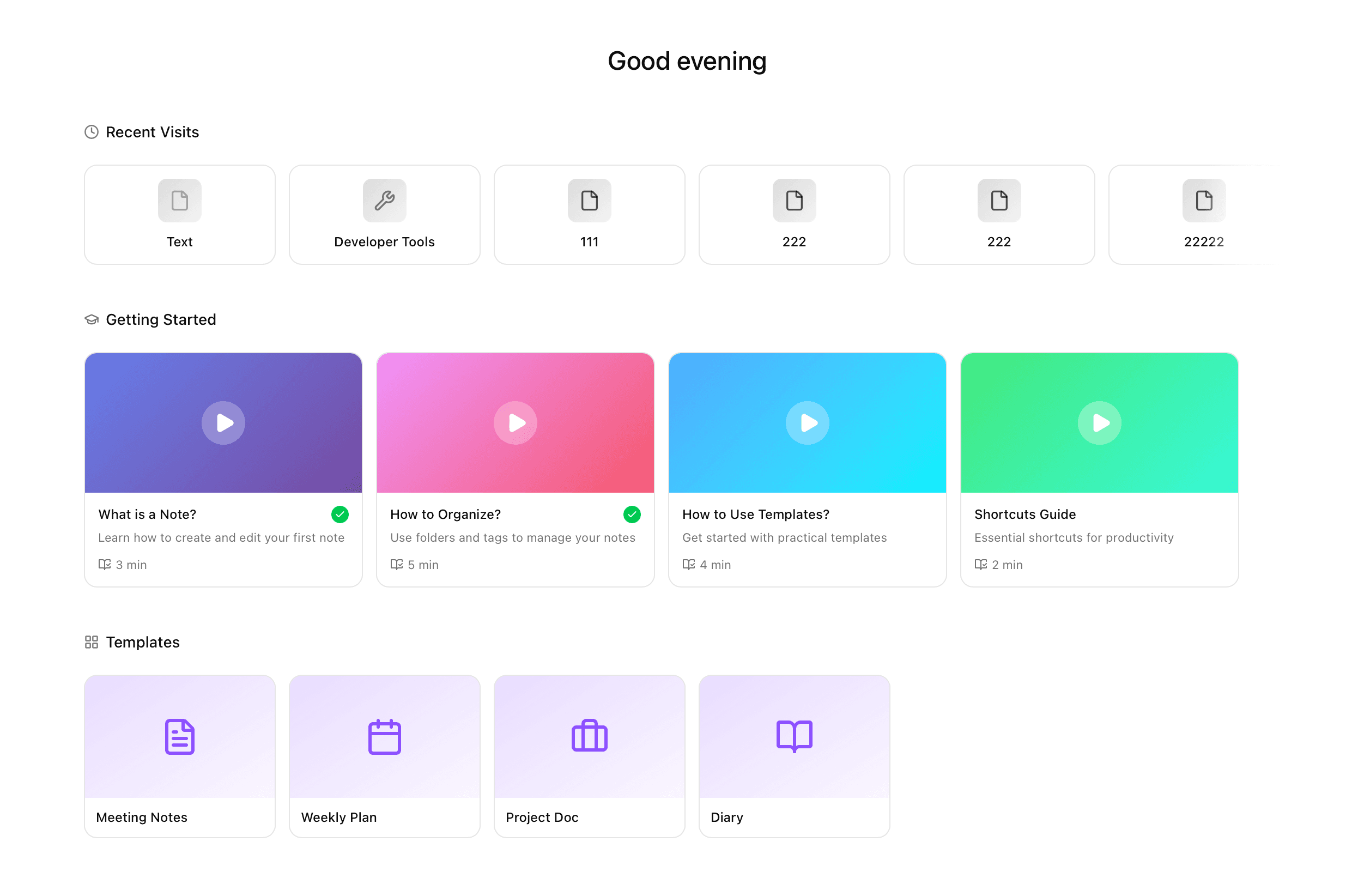Image resolution: width=1370 pixels, height=896 pixels.
Task: Open the Shortcuts Guide tutorial card
Action: (1100, 538)
